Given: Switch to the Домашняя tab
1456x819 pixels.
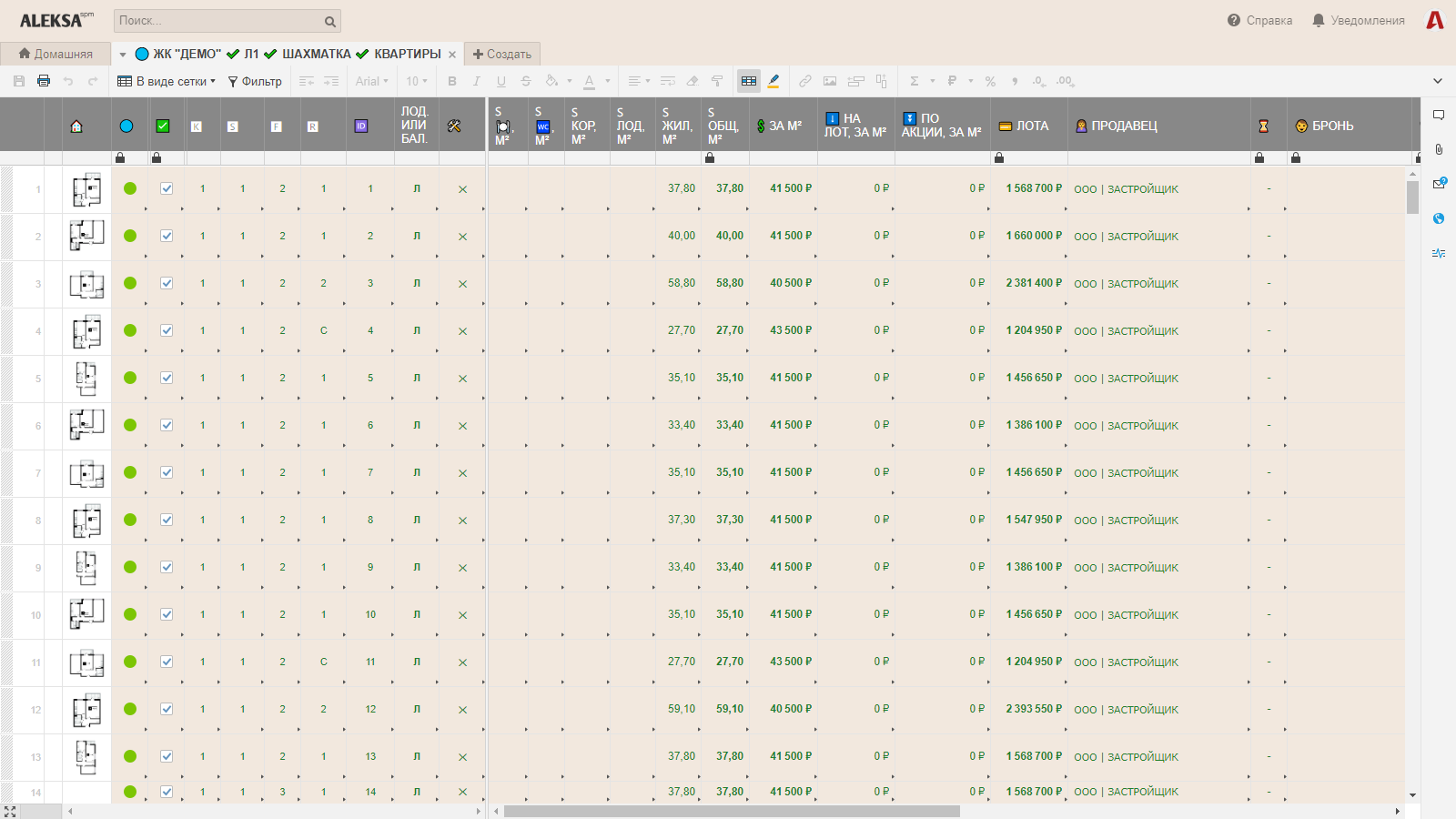Looking at the screenshot, I should pyautogui.click(x=56, y=54).
